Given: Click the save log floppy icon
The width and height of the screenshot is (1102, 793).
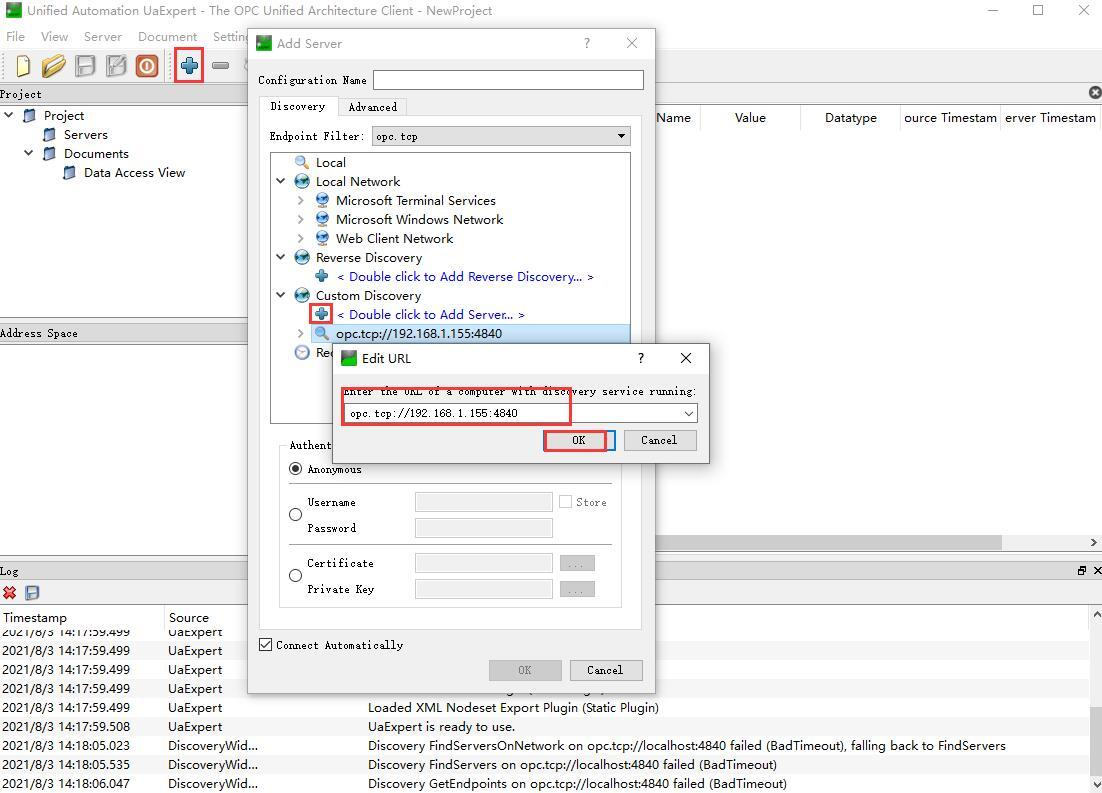Looking at the screenshot, I should [32, 593].
